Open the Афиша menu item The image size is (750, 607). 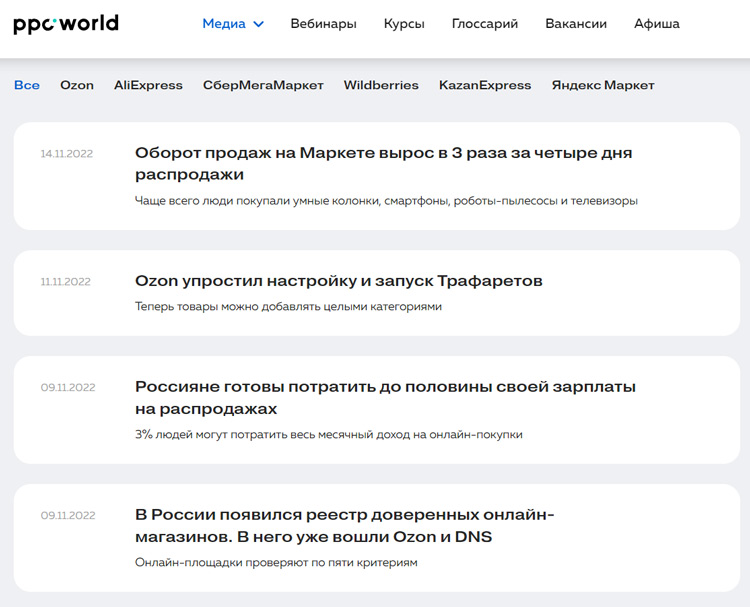click(x=657, y=24)
